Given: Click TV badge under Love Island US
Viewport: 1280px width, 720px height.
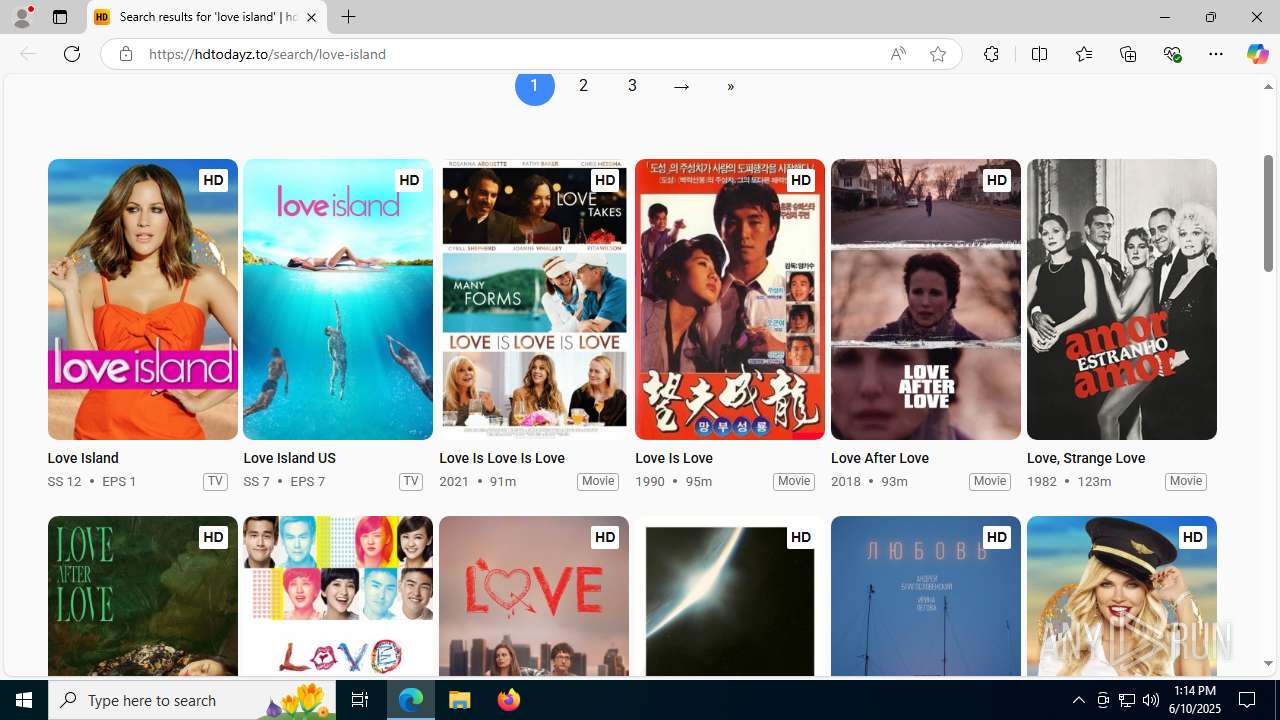Looking at the screenshot, I should coord(411,481).
